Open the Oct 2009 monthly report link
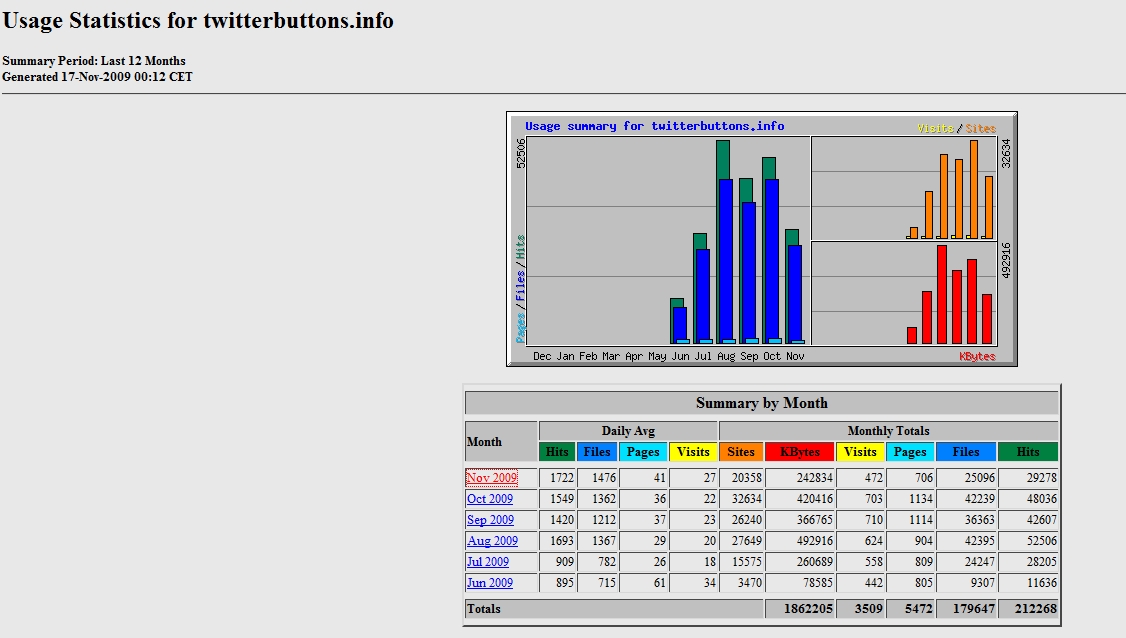The height and width of the screenshot is (638, 1126). [x=490, y=499]
